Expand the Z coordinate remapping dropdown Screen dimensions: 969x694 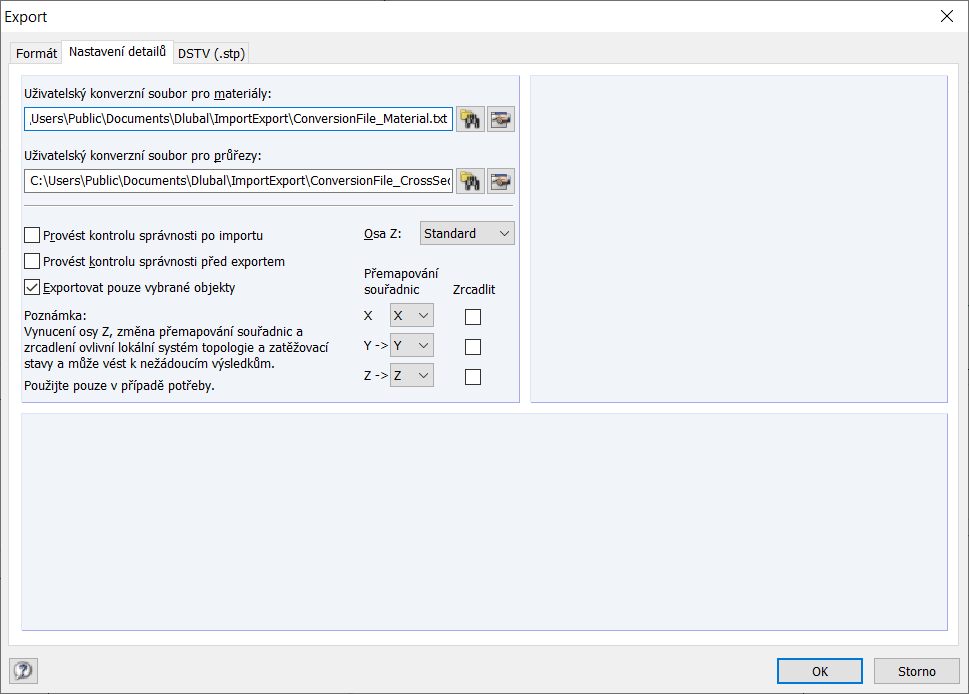412,376
